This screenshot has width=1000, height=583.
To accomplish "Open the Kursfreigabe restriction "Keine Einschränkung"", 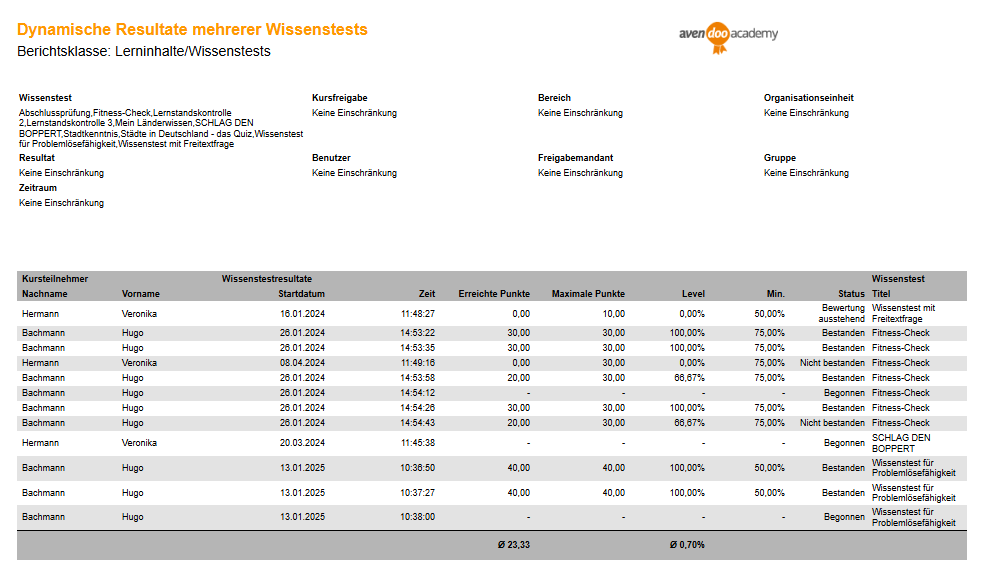I will point(353,113).
